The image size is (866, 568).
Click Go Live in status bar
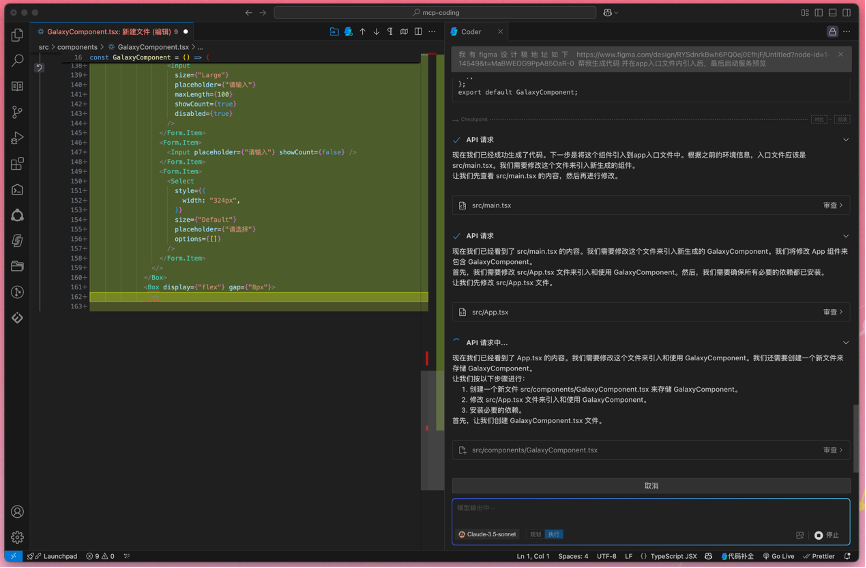pos(778,556)
